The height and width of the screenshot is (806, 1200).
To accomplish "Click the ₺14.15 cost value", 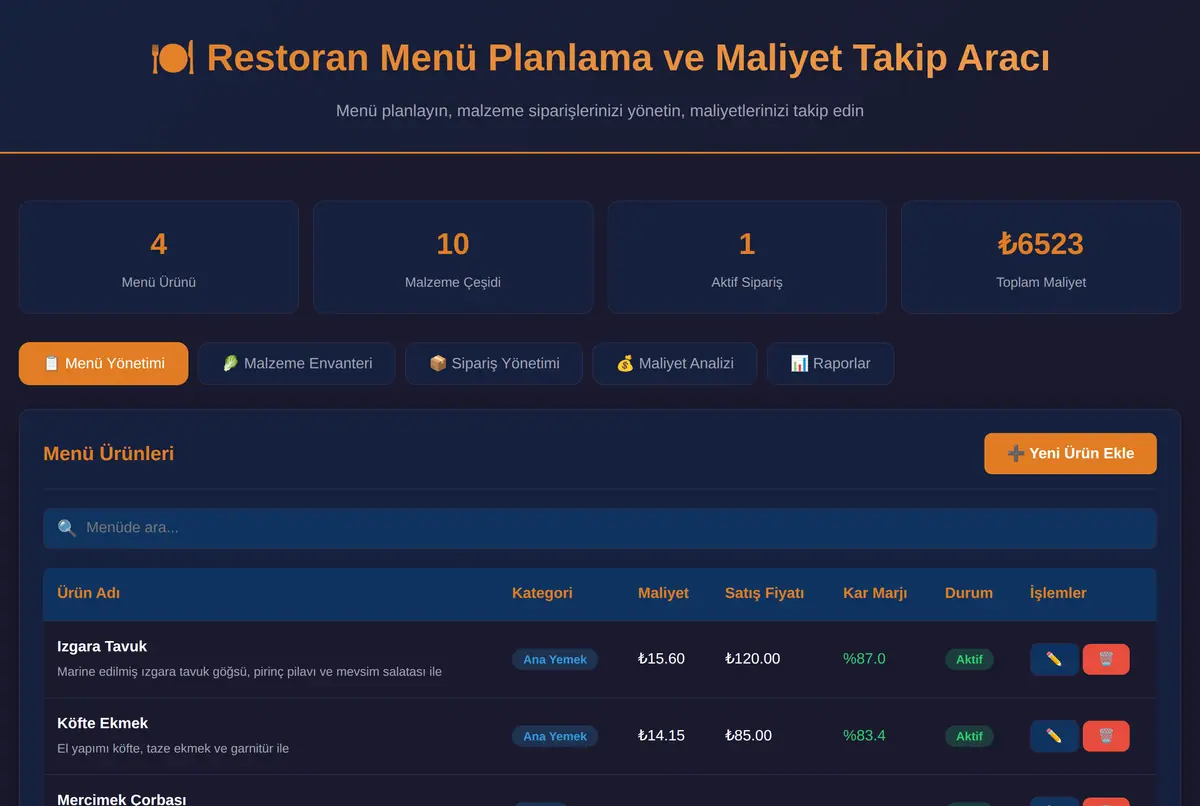I will (x=661, y=736).
